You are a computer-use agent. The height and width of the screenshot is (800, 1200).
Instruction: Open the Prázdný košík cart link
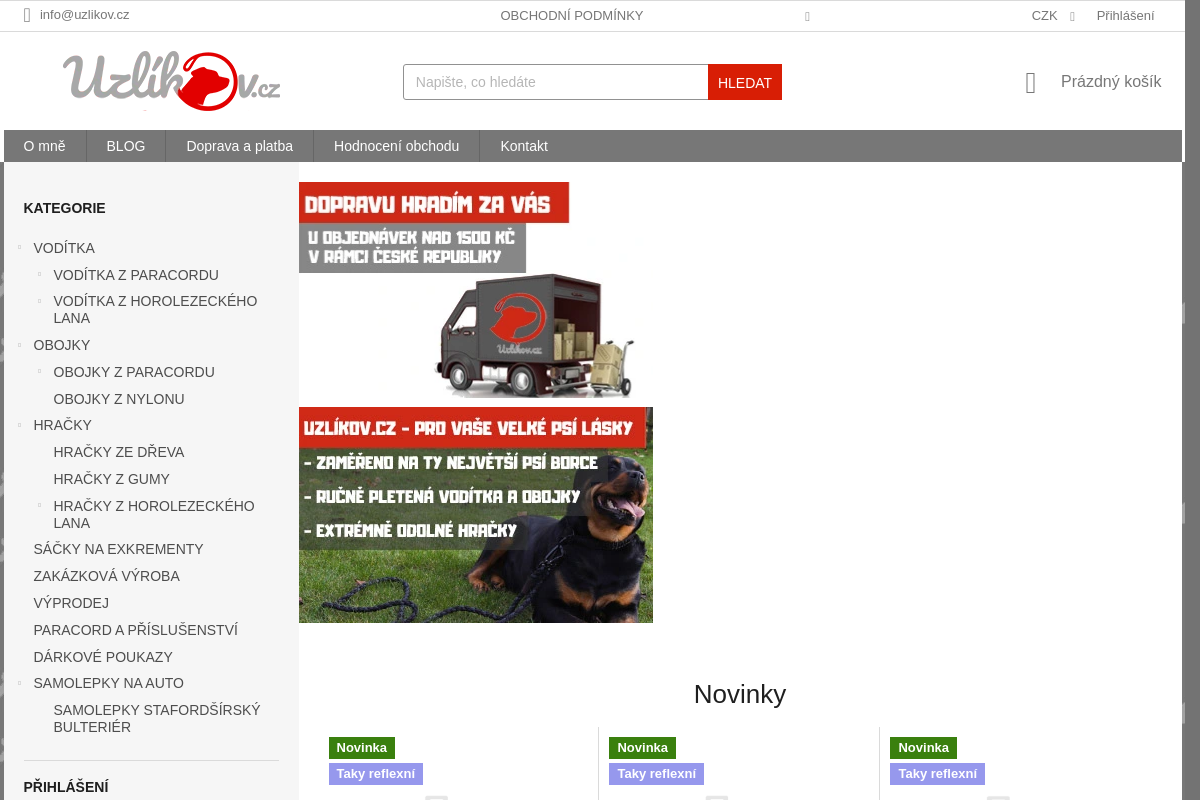1111,82
